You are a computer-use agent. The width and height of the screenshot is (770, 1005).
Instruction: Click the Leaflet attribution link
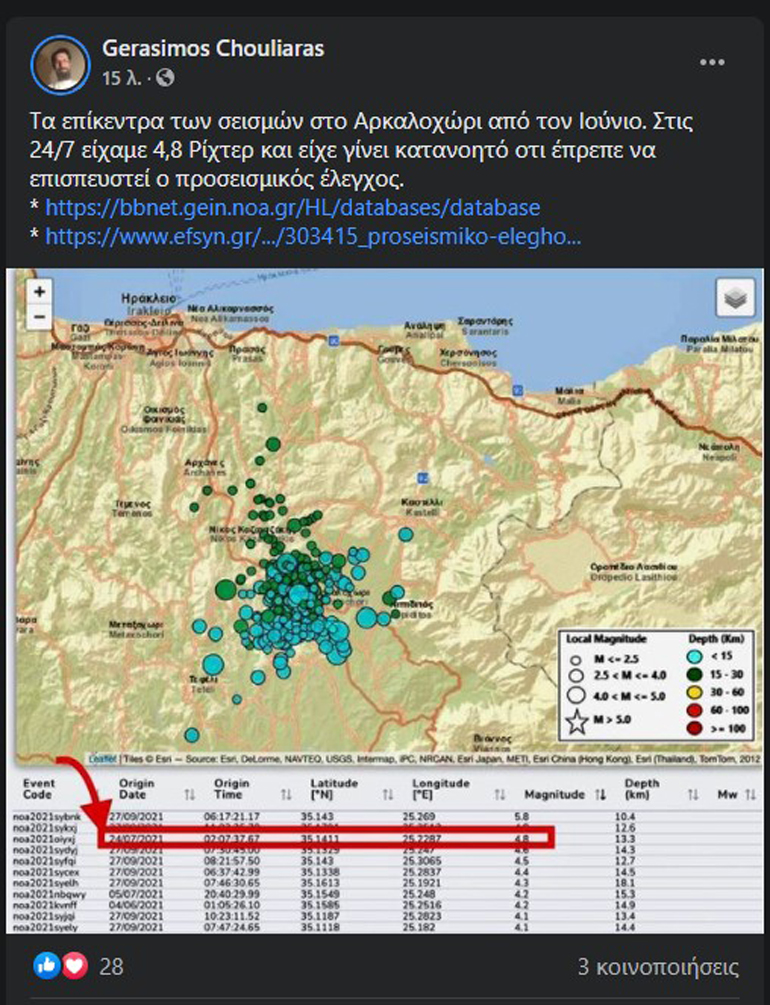point(103,758)
